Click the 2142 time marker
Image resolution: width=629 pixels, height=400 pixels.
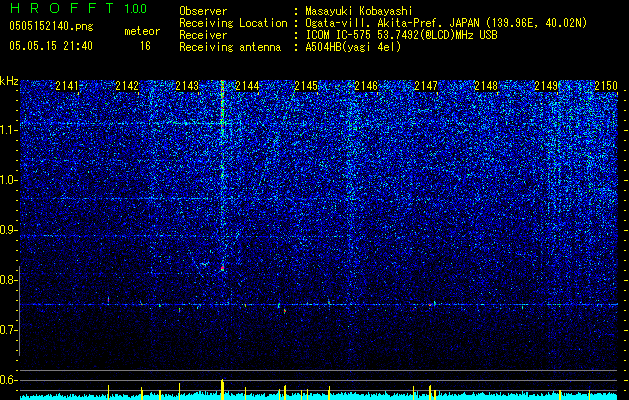(x=127, y=86)
